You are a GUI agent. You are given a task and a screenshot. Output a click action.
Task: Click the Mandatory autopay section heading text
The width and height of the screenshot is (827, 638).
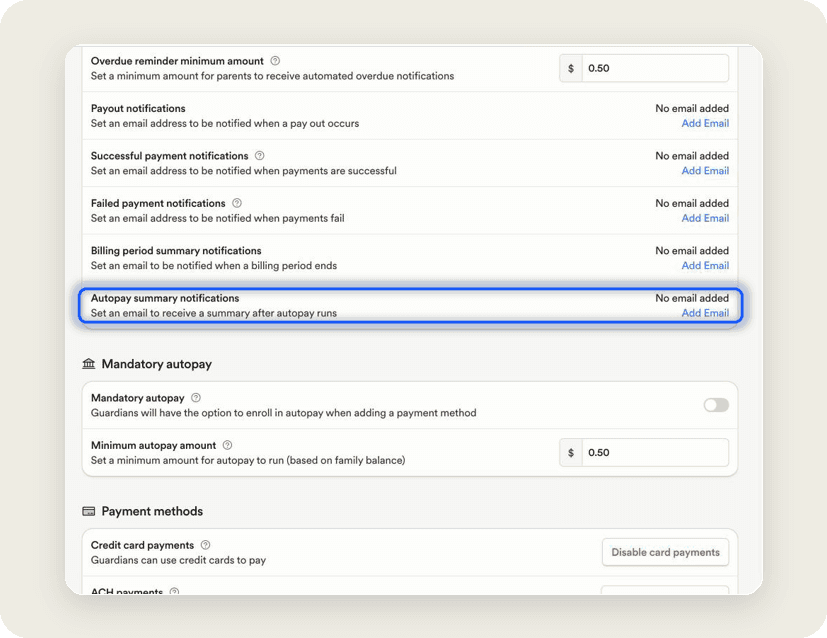coord(157,364)
